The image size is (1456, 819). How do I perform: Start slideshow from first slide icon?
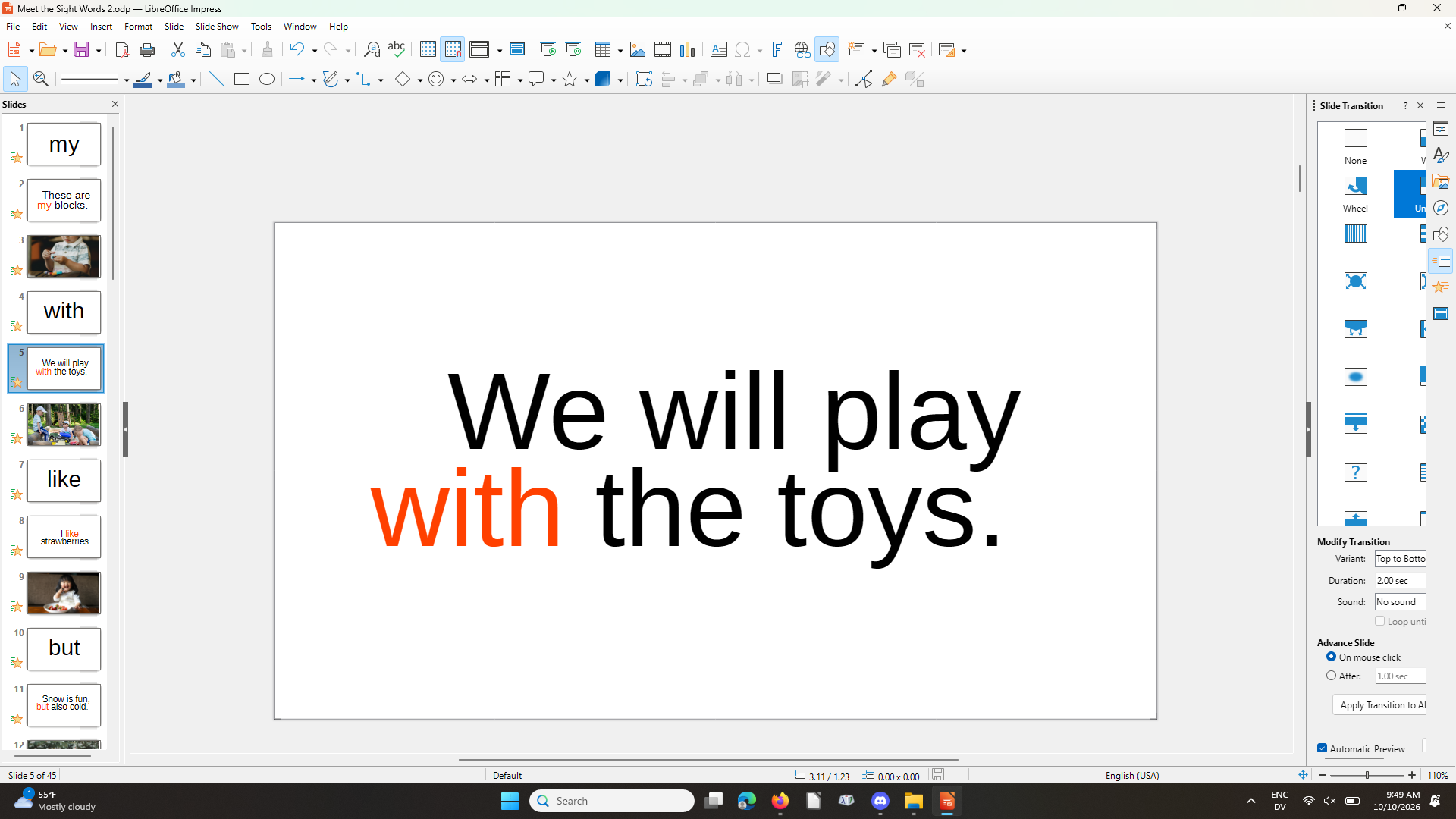pos(548,50)
